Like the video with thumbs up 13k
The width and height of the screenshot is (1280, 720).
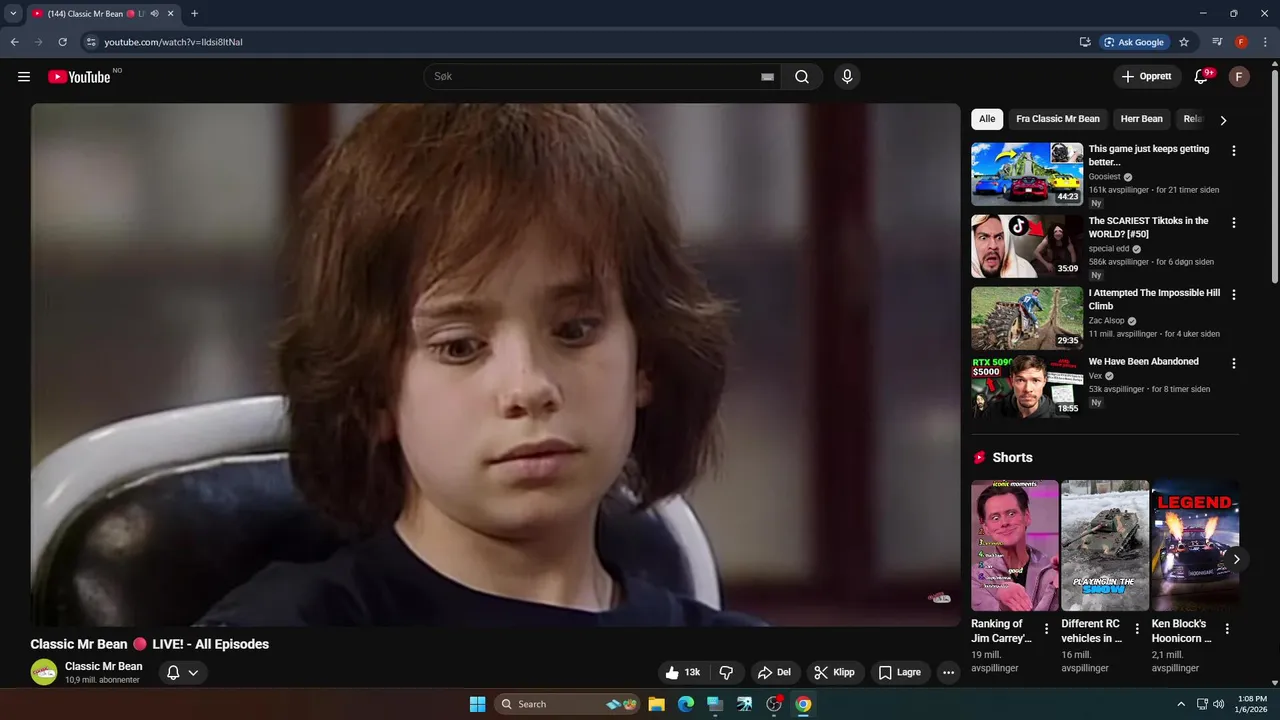682,673
